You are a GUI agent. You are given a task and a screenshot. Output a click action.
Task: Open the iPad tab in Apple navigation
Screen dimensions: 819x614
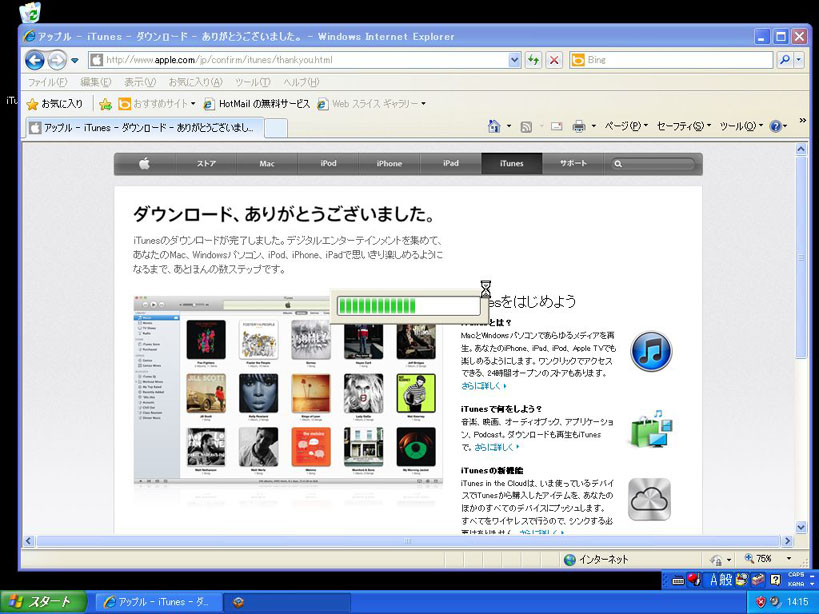click(450, 164)
